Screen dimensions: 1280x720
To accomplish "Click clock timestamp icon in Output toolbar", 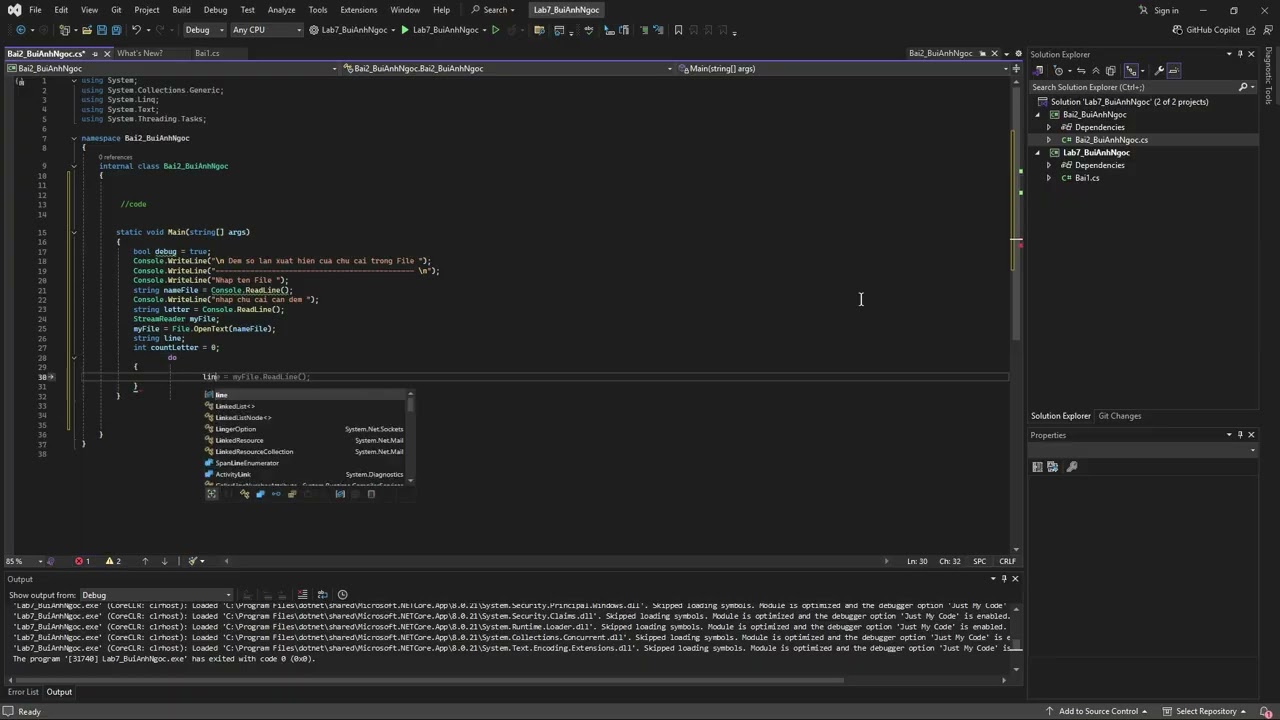I will (x=342, y=594).
